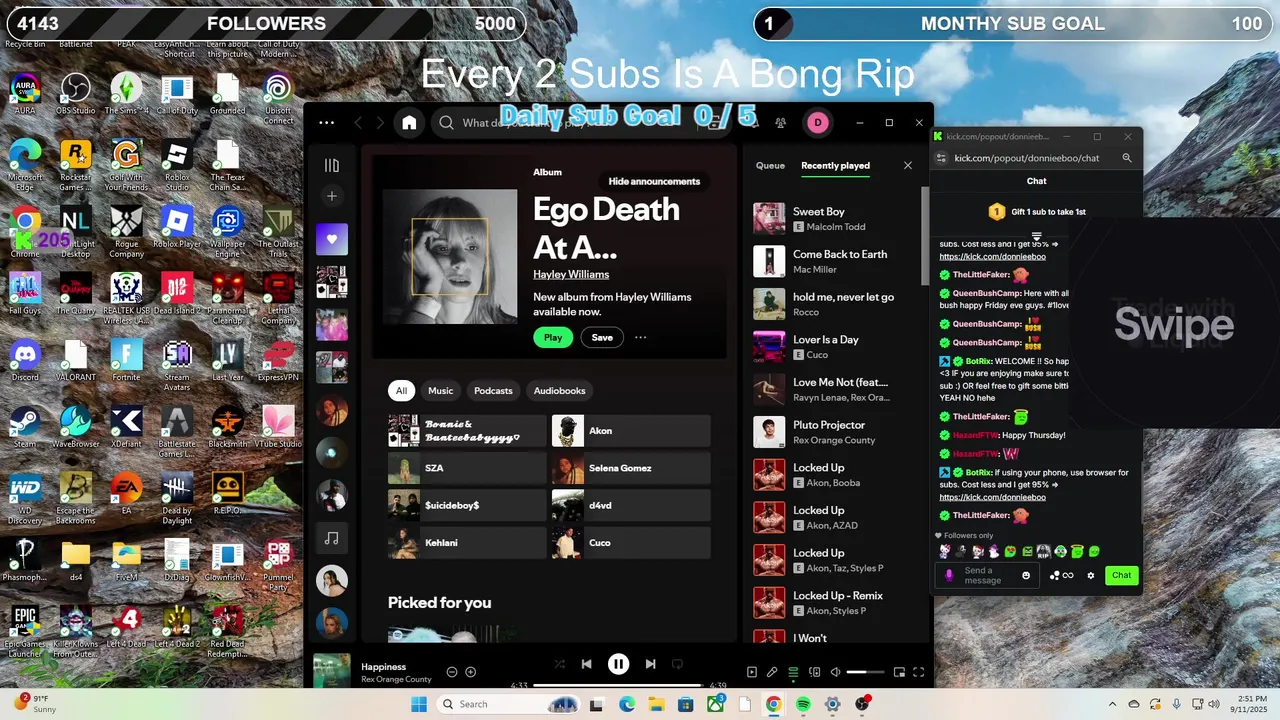This screenshot has height=720, width=1280.
Task: Open Spotify three-dot main menu
Action: pyautogui.click(x=326, y=123)
